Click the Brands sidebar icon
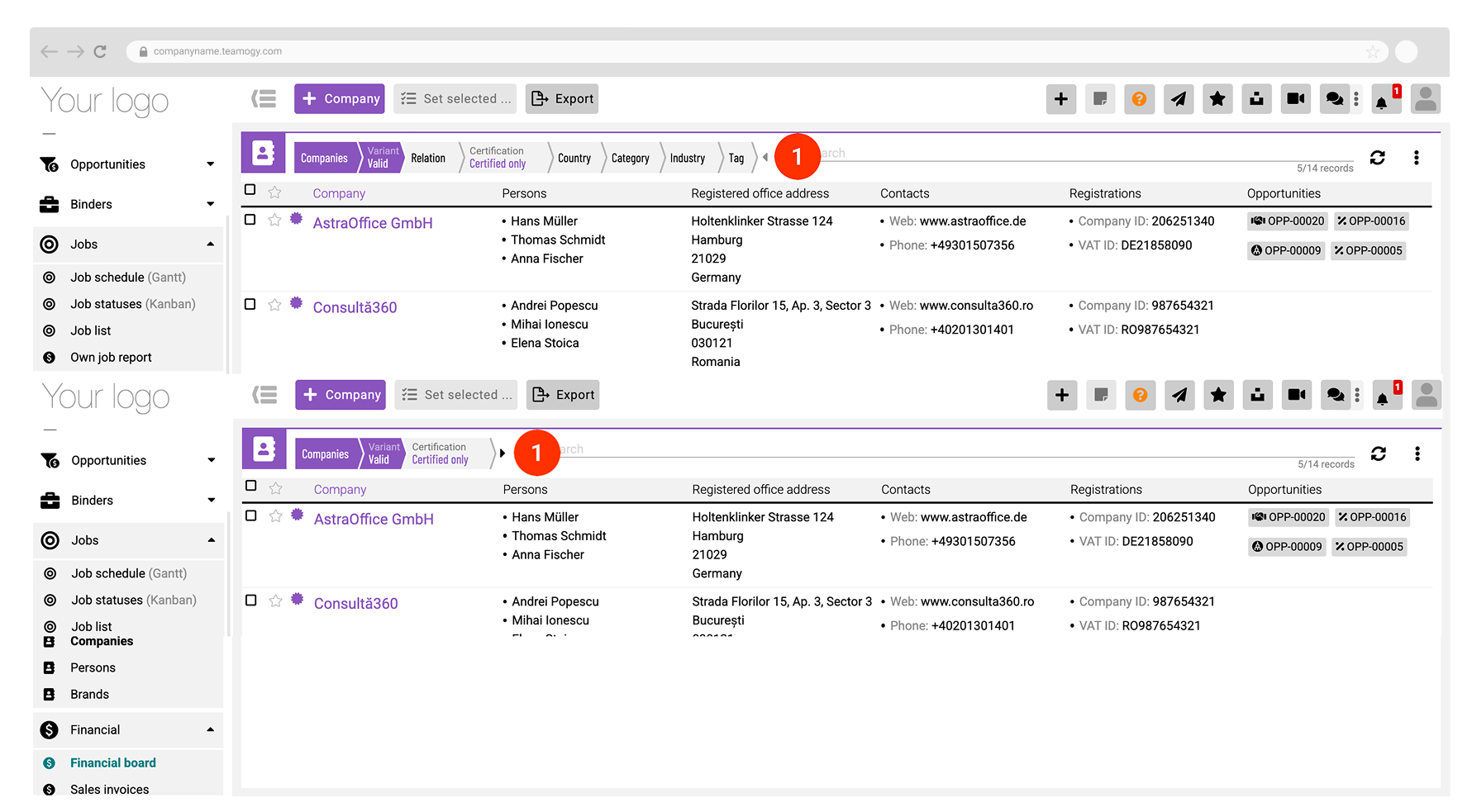The image size is (1472, 812). (x=50, y=695)
